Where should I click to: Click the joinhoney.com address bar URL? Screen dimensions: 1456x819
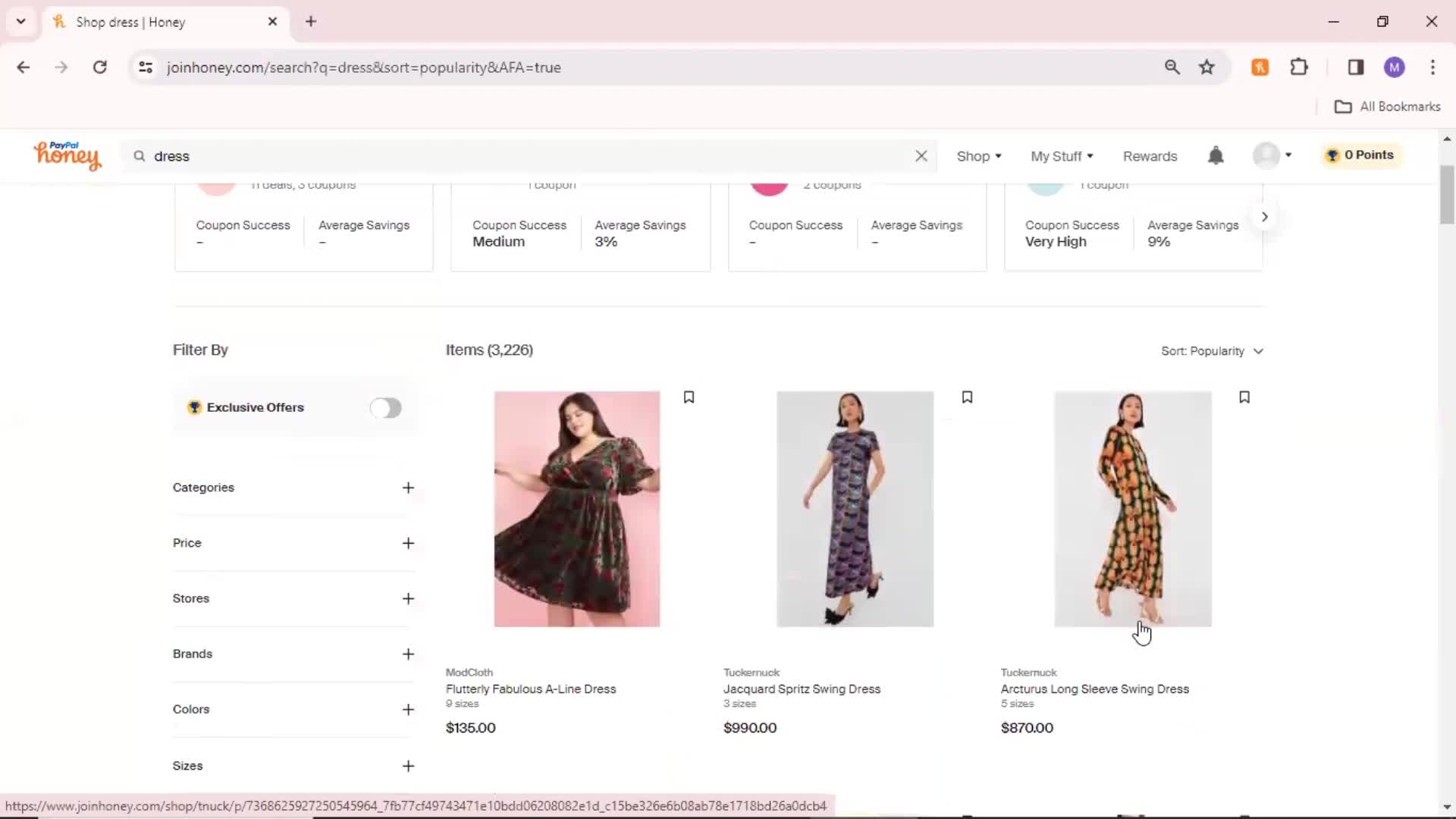tap(363, 67)
